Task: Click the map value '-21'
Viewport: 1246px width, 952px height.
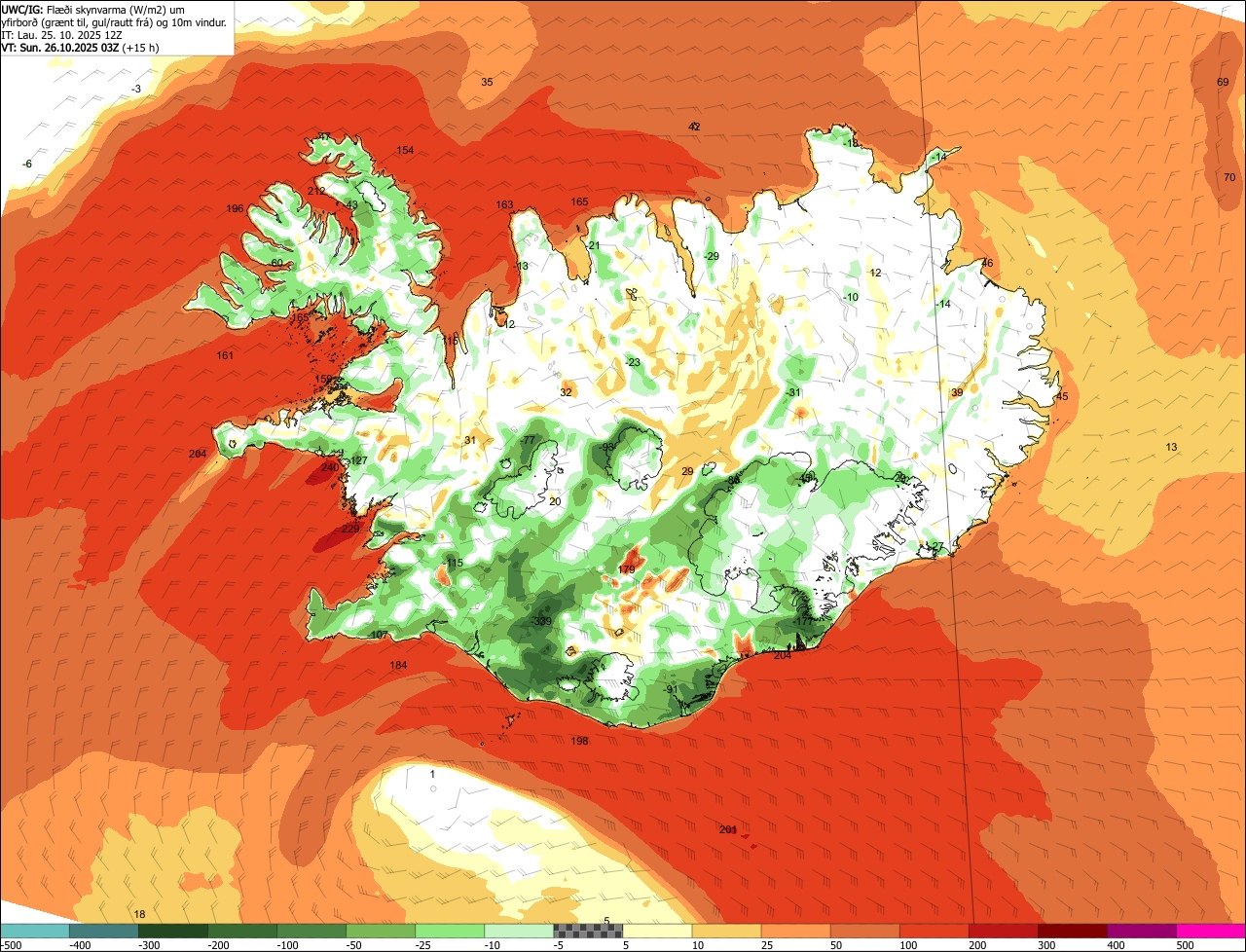Action: (x=593, y=245)
